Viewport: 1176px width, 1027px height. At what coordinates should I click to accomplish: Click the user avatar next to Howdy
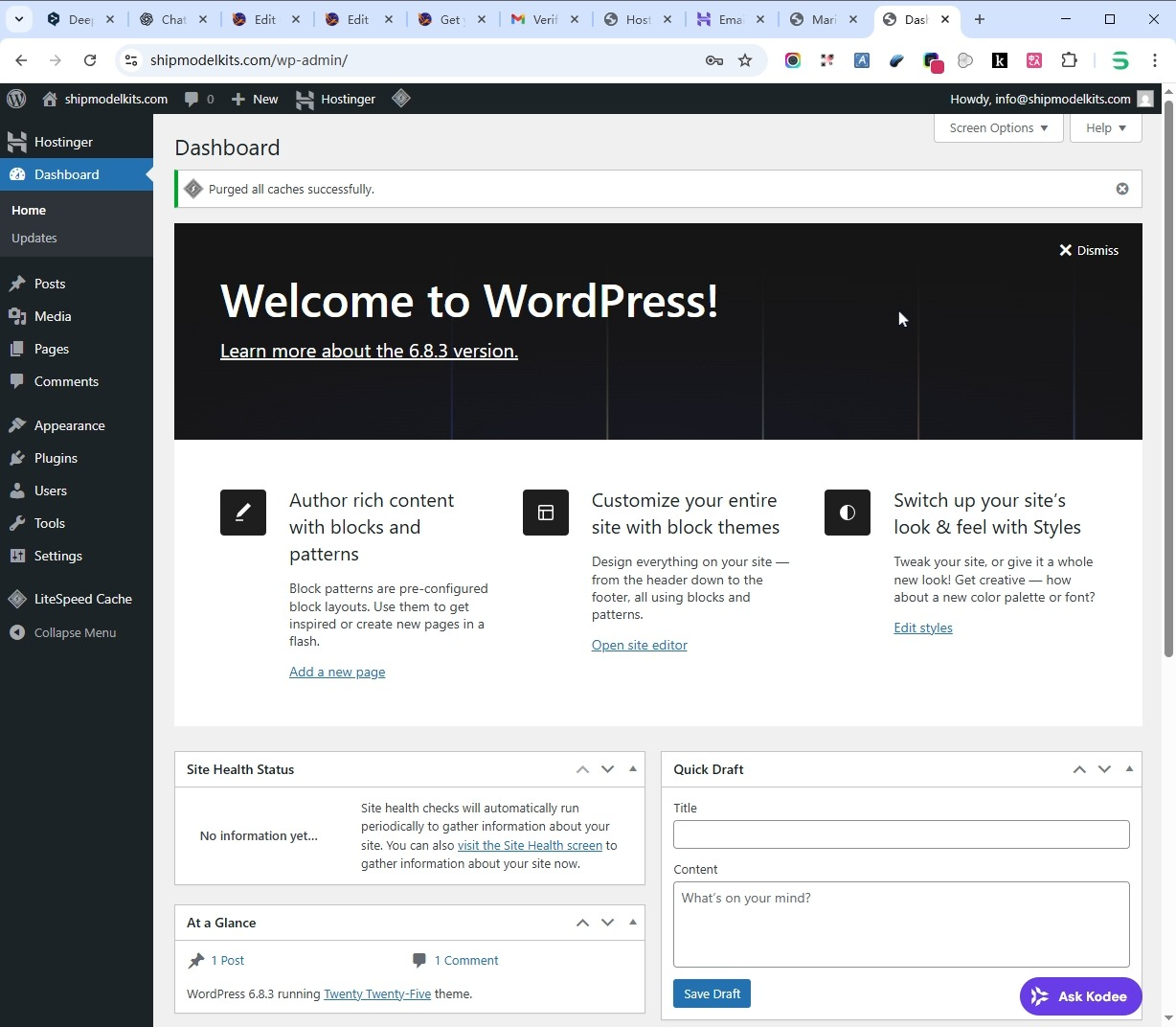(1145, 99)
